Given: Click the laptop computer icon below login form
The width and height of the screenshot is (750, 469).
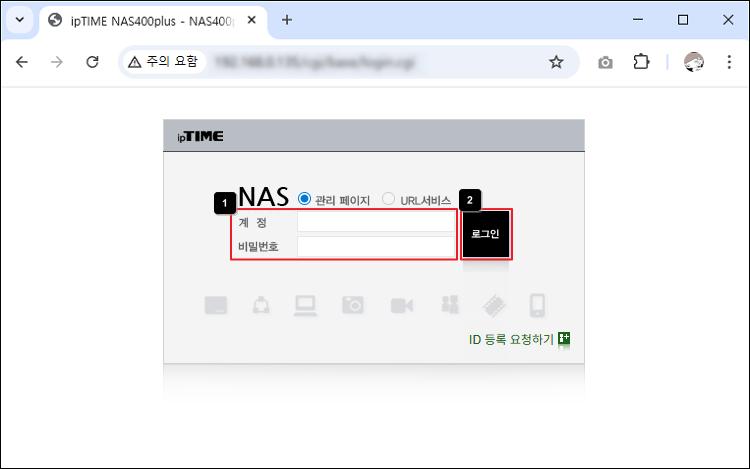Looking at the screenshot, I should (x=305, y=305).
